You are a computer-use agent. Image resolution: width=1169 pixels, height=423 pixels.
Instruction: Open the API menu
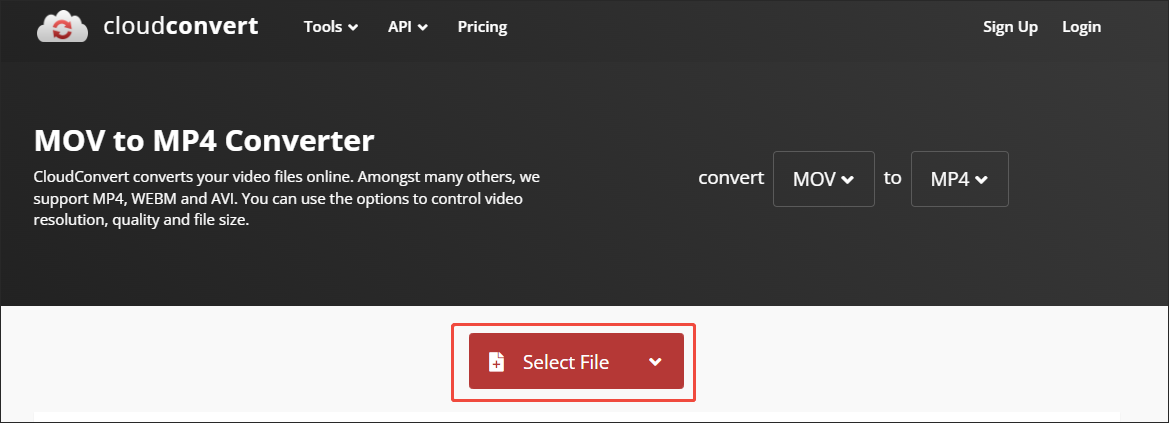tap(407, 27)
